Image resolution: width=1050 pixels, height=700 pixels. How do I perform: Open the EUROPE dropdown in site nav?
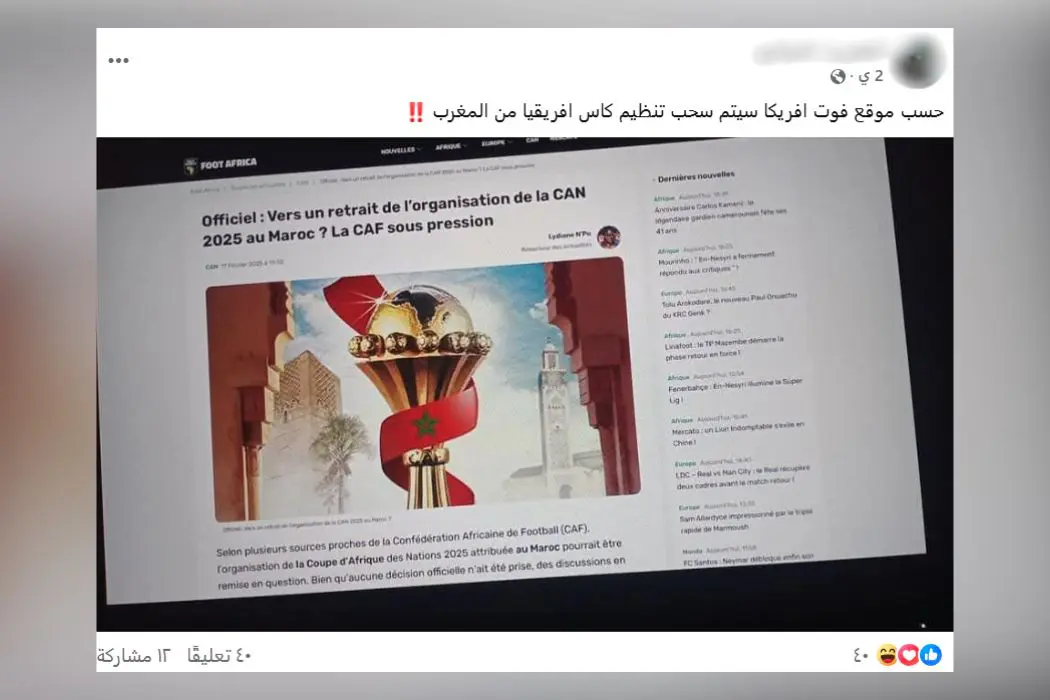point(496,143)
